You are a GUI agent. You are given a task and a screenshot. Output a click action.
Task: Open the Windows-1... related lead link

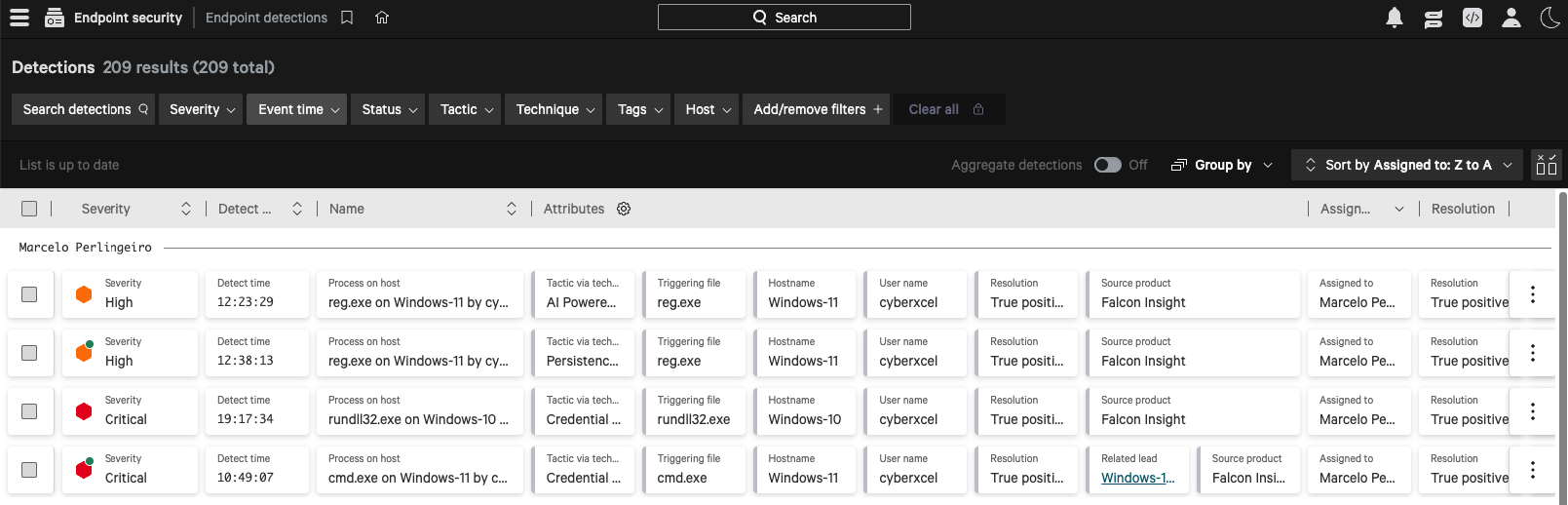point(1137,478)
